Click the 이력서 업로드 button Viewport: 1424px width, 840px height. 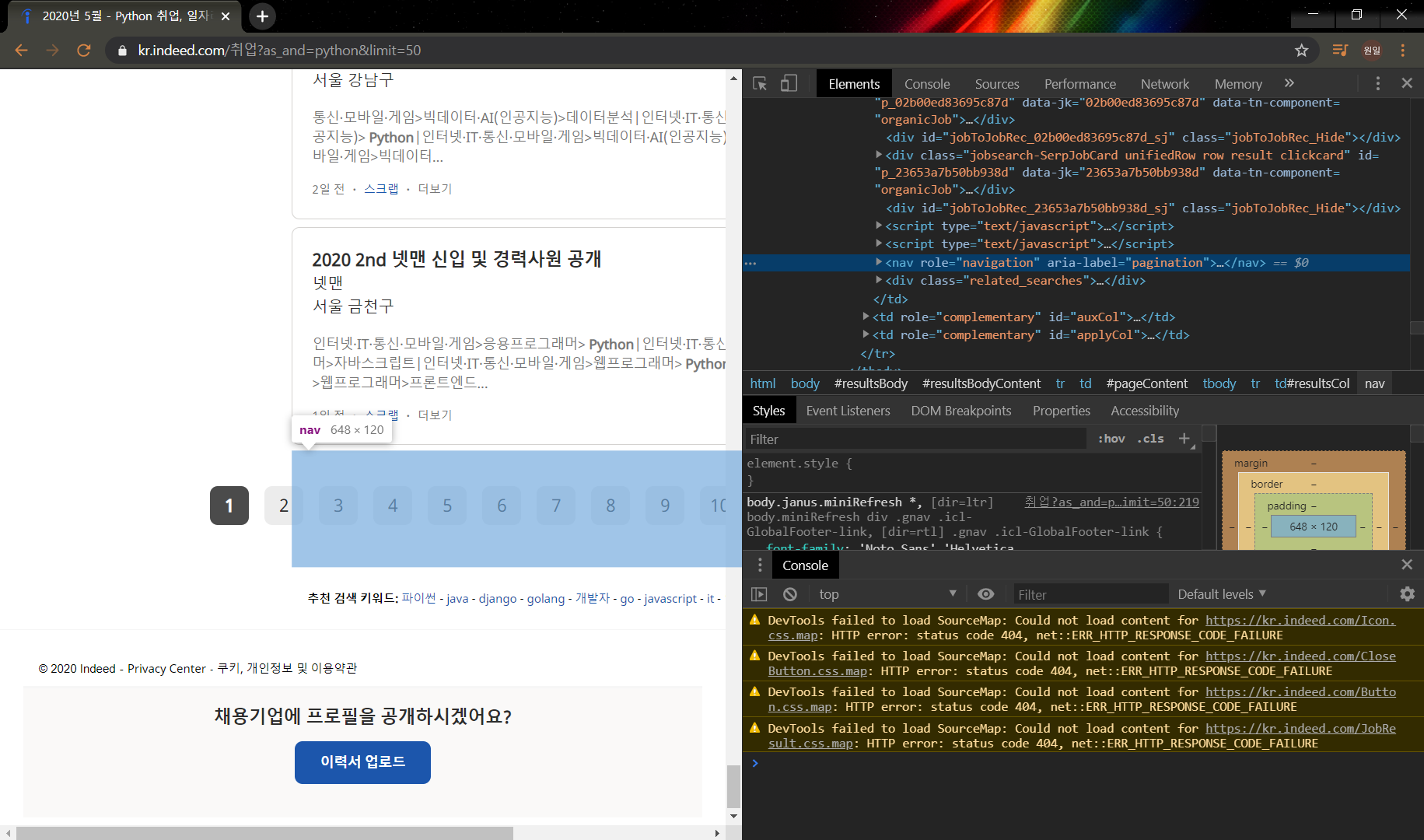pos(362,762)
